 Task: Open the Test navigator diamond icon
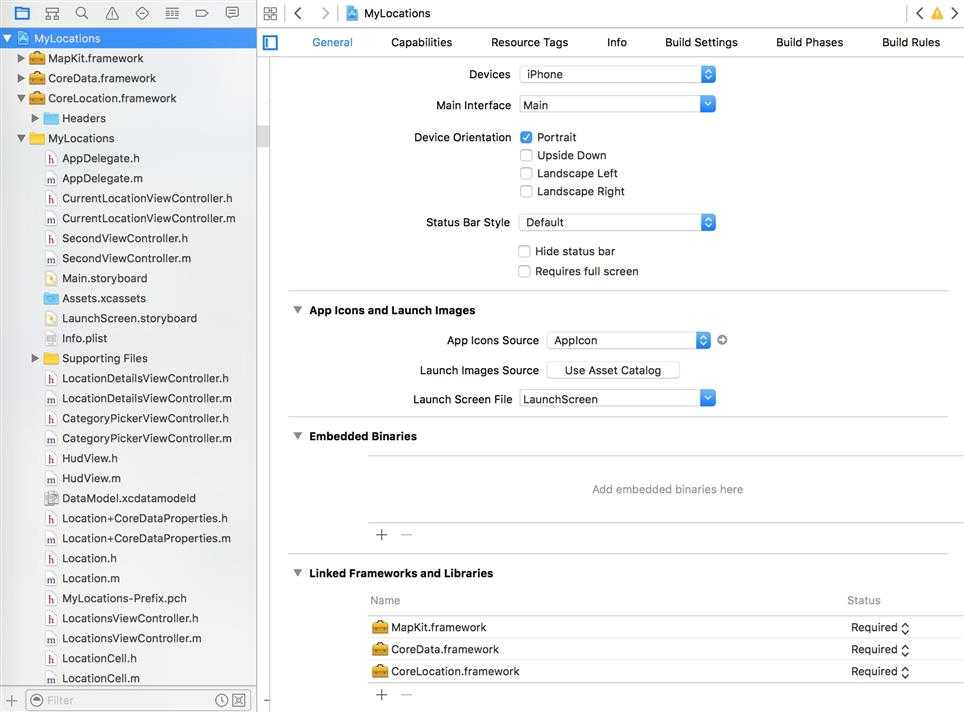(x=142, y=13)
